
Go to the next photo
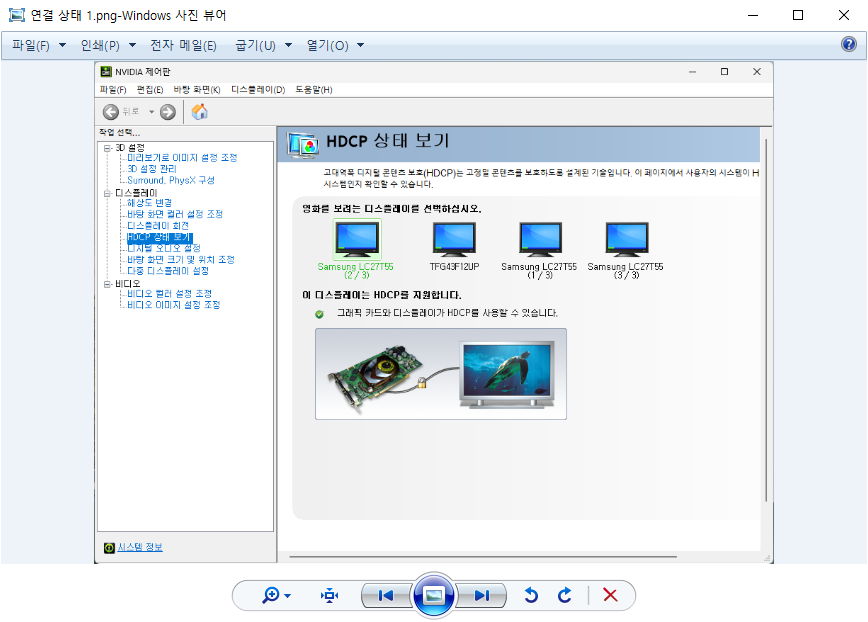(x=482, y=595)
